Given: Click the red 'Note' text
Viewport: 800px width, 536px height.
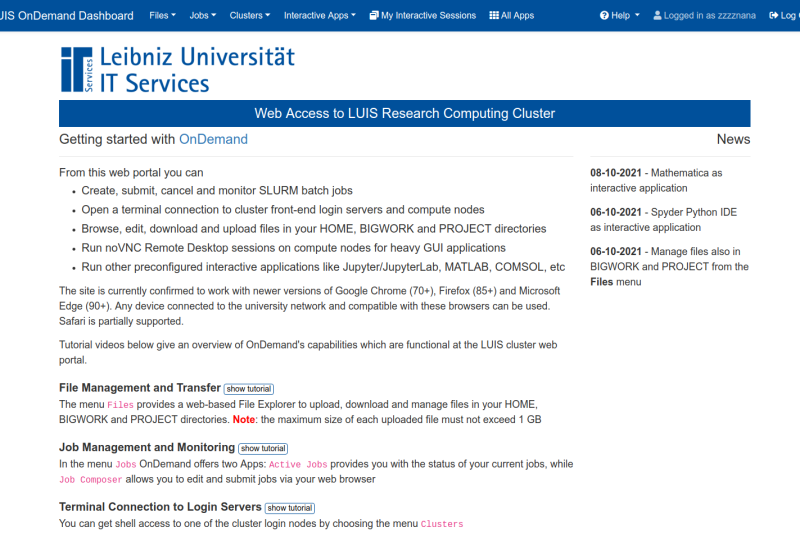Looking at the screenshot, I should 244,419.
